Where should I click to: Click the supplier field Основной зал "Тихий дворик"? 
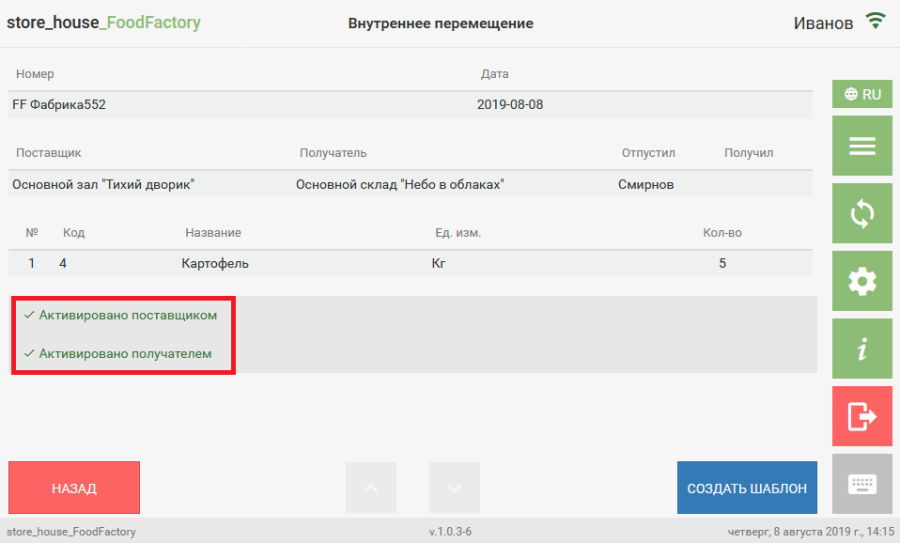pyautogui.click(x=103, y=185)
